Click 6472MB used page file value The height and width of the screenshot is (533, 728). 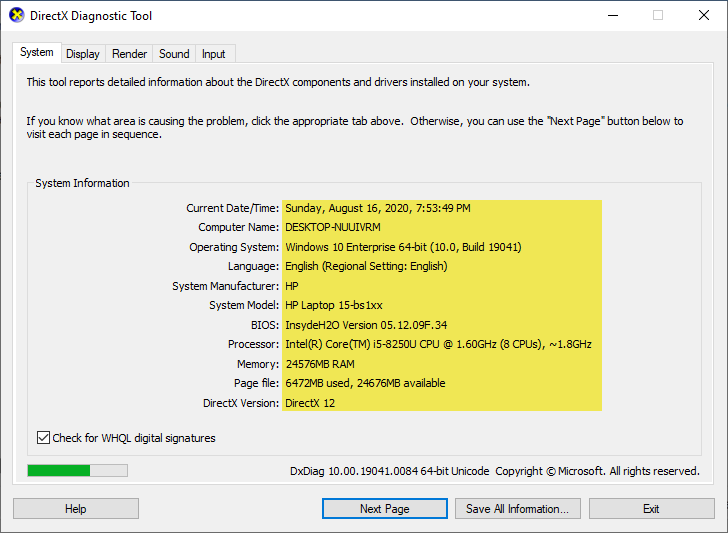[365, 384]
